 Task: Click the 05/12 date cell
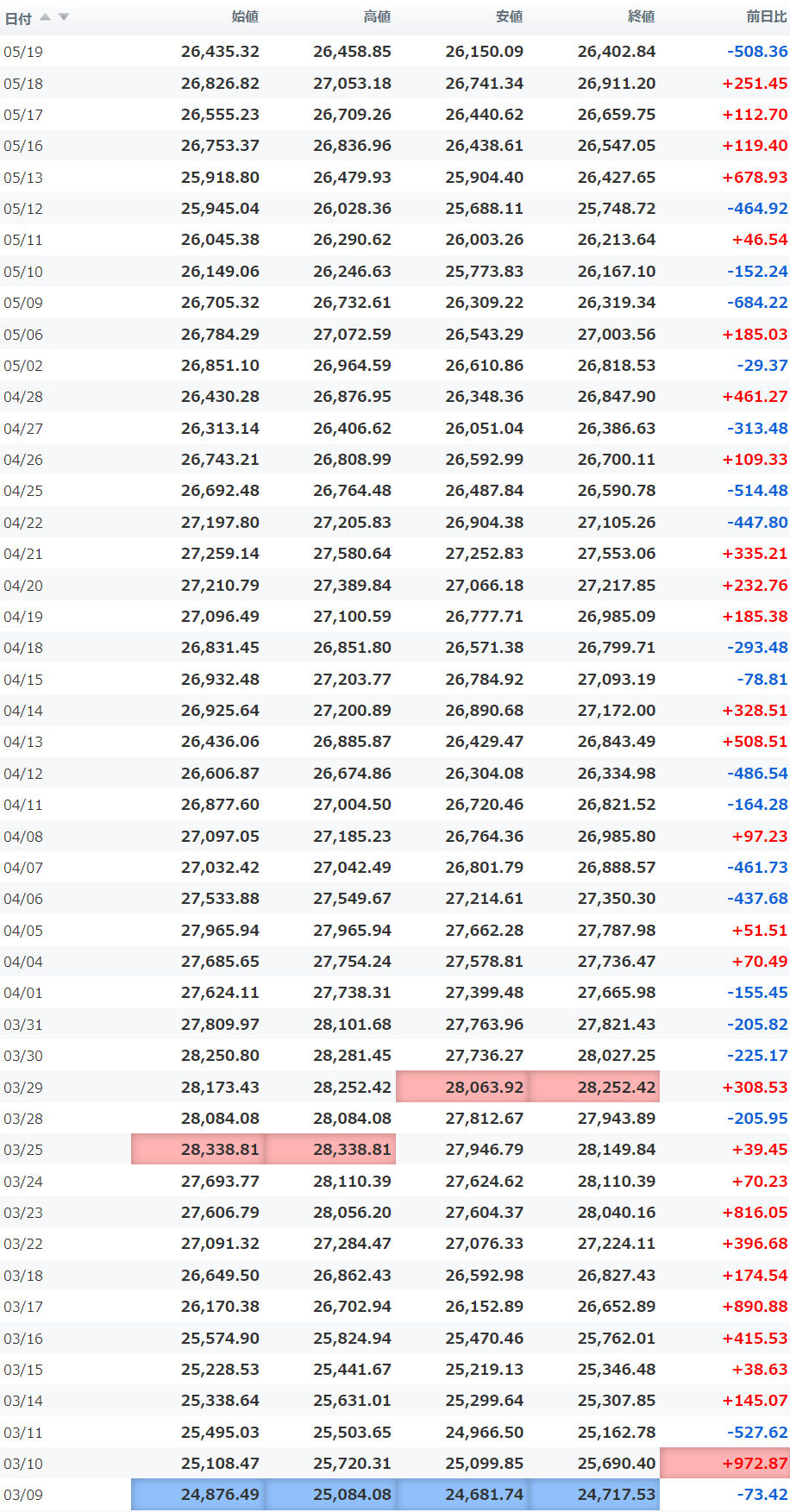click(x=23, y=209)
